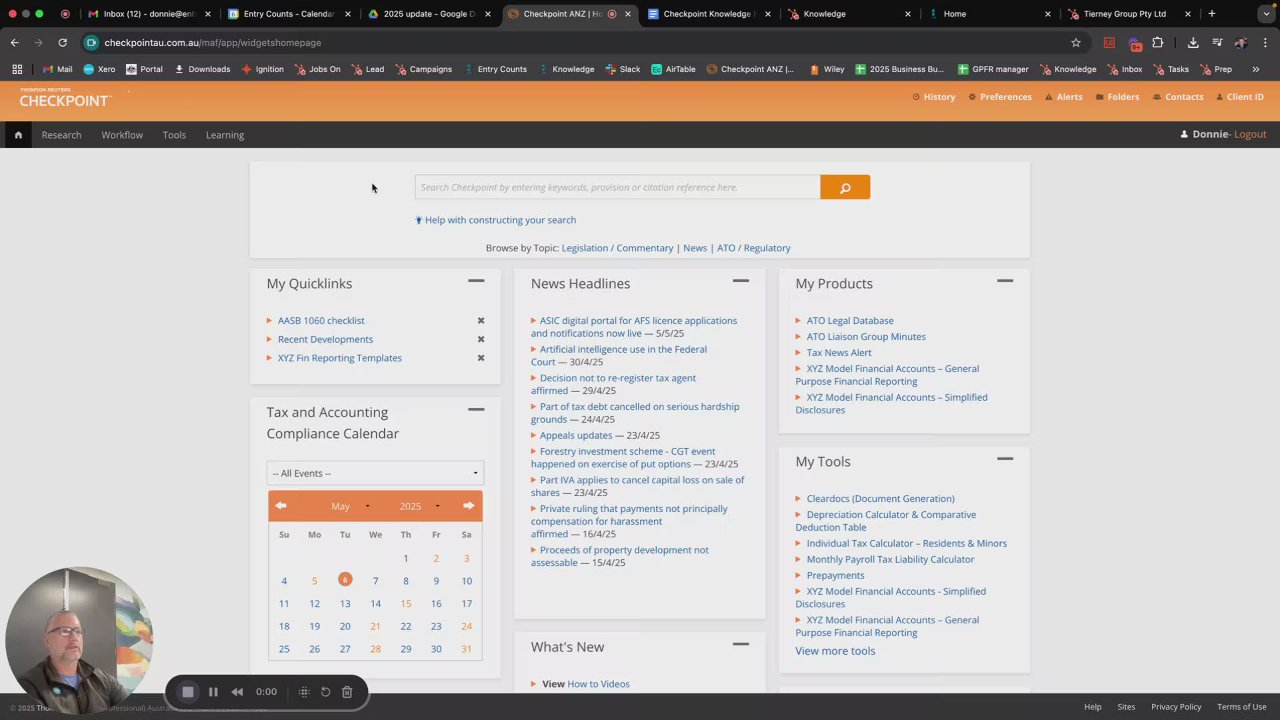
Task: Collapse the News Headlines panel
Action: pyautogui.click(x=741, y=281)
